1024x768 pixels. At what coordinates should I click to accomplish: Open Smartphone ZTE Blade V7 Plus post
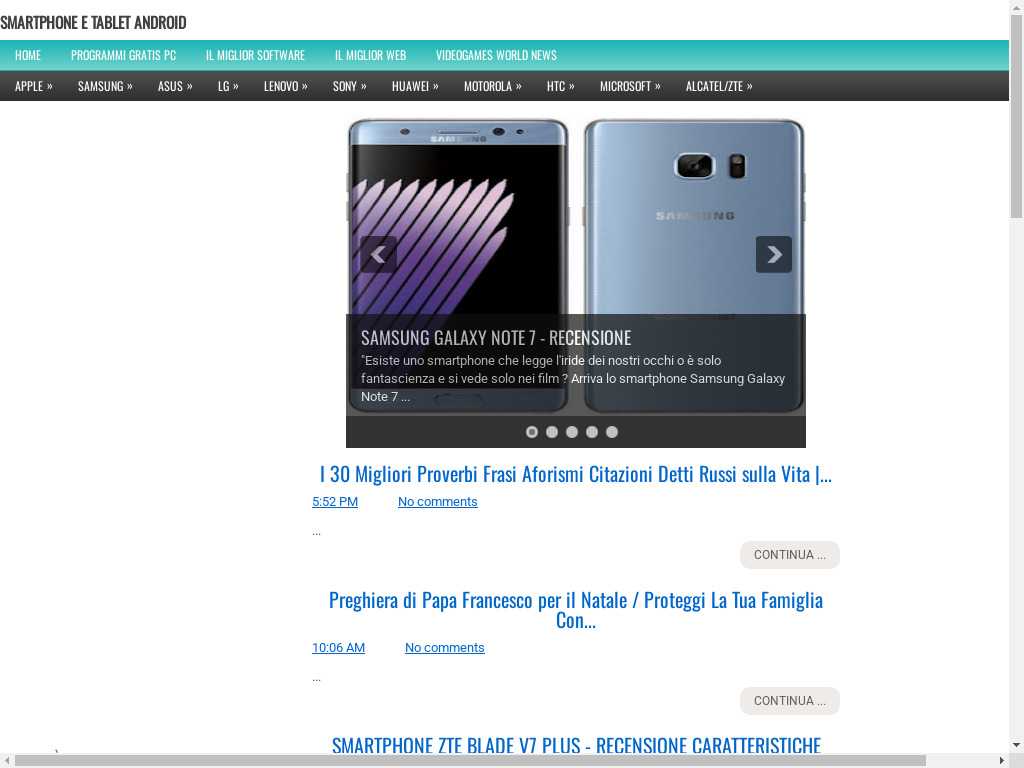(576, 745)
